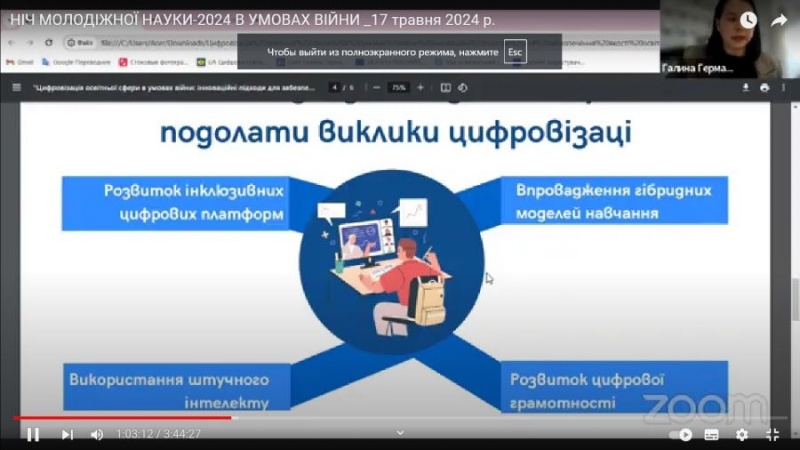800x450 pixels.
Task: Zoom out the PDF with minus
Action: [x=376, y=88]
